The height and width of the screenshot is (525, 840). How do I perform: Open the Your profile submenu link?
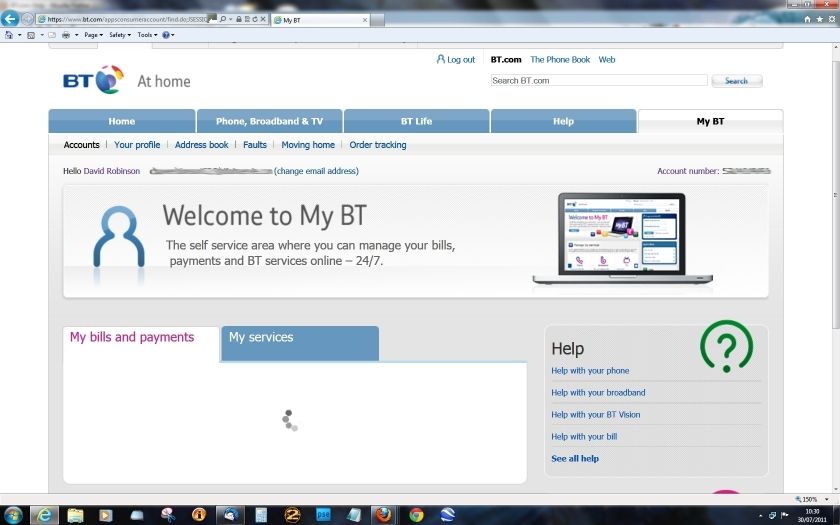[x=137, y=145]
